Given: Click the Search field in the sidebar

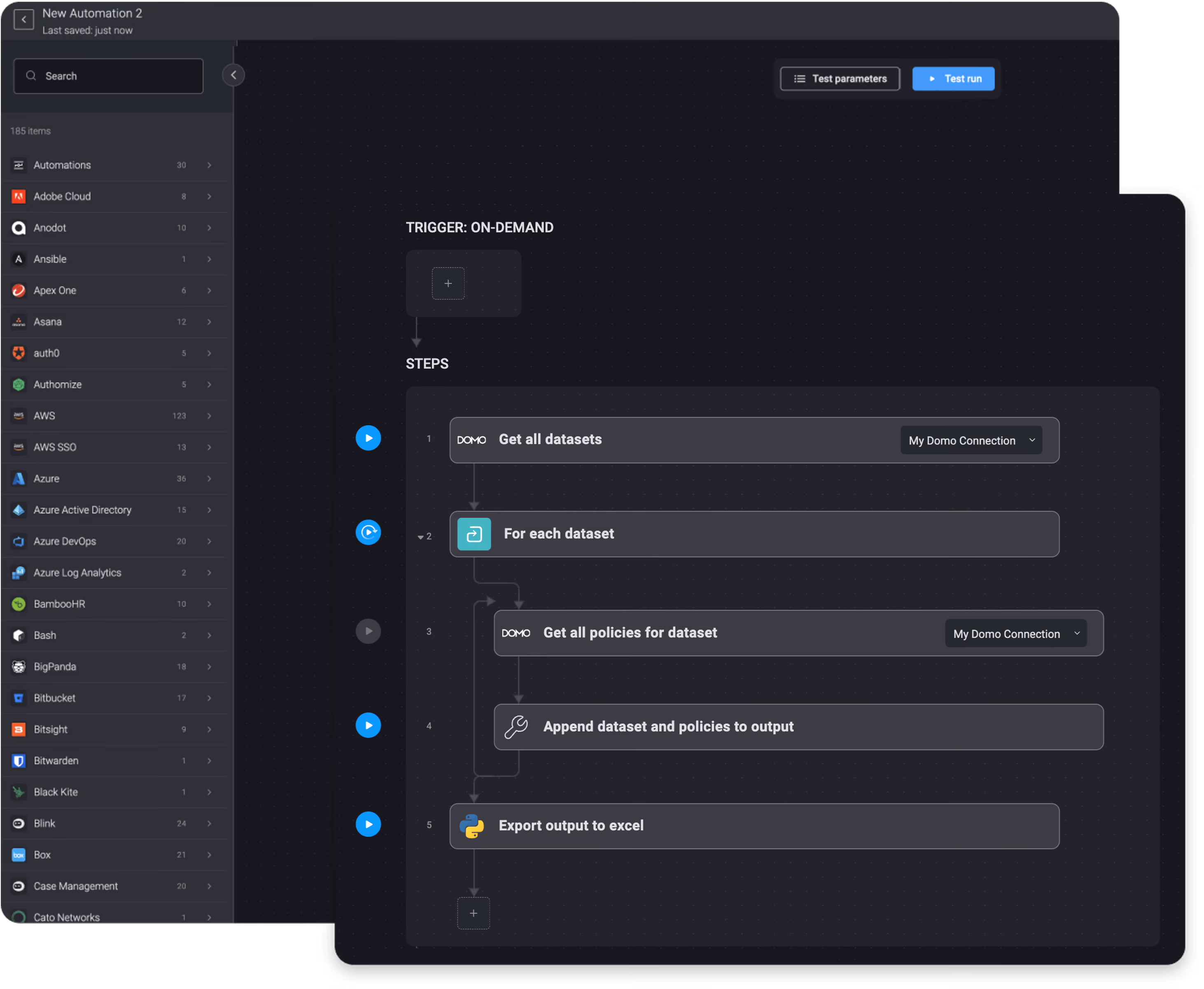Looking at the screenshot, I should pyautogui.click(x=108, y=76).
